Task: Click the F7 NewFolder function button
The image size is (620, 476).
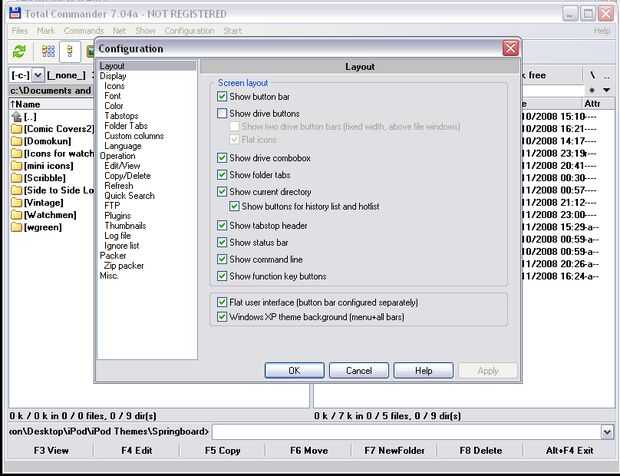Action: [x=394, y=450]
